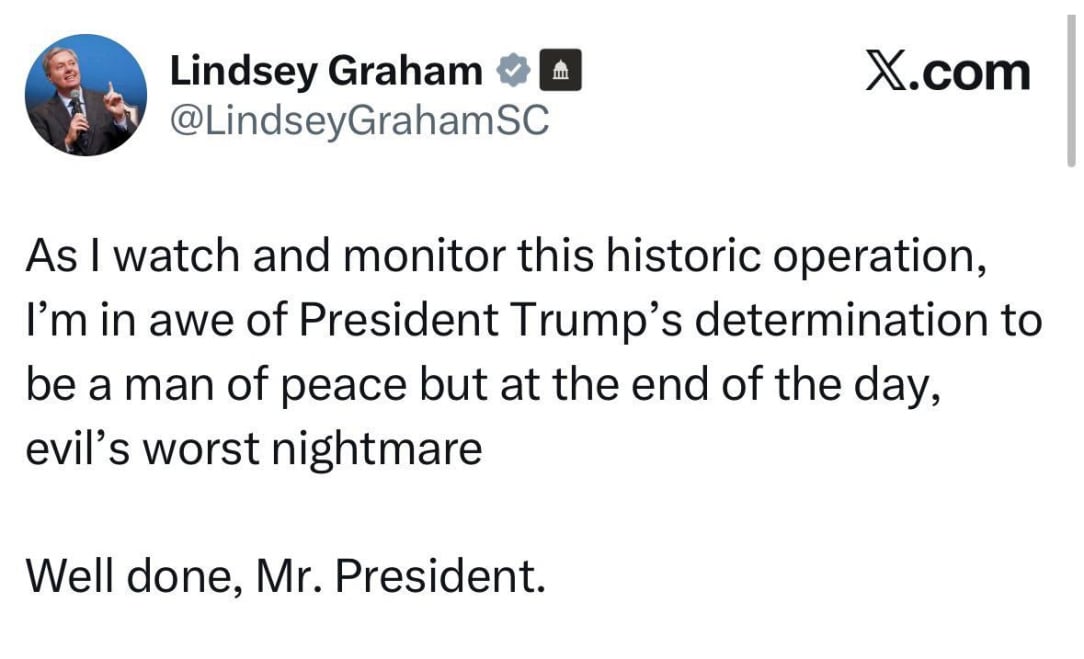
Task: Click the ".com" text of X.com label
Action: [969, 73]
